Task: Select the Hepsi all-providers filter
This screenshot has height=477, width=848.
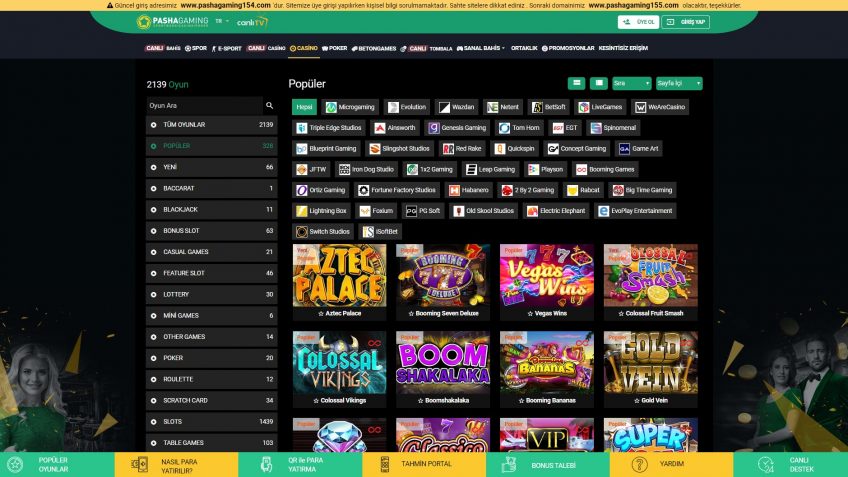Action: [x=304, y=107]
